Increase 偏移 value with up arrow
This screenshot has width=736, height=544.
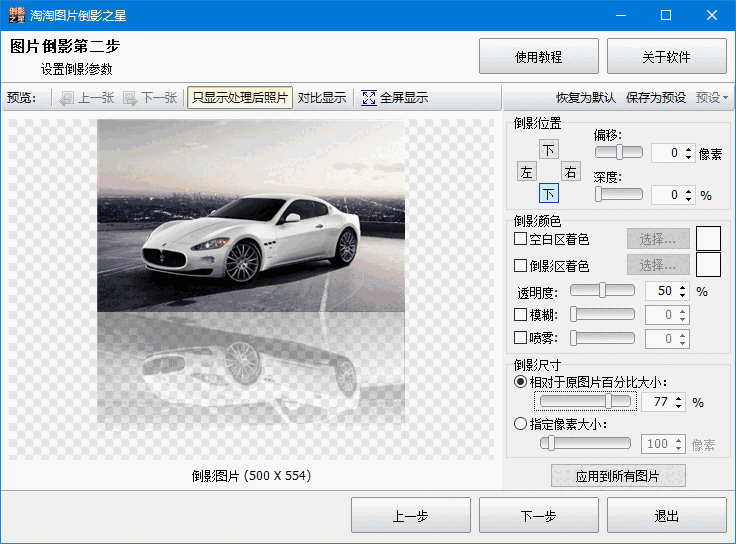(688, 149)
